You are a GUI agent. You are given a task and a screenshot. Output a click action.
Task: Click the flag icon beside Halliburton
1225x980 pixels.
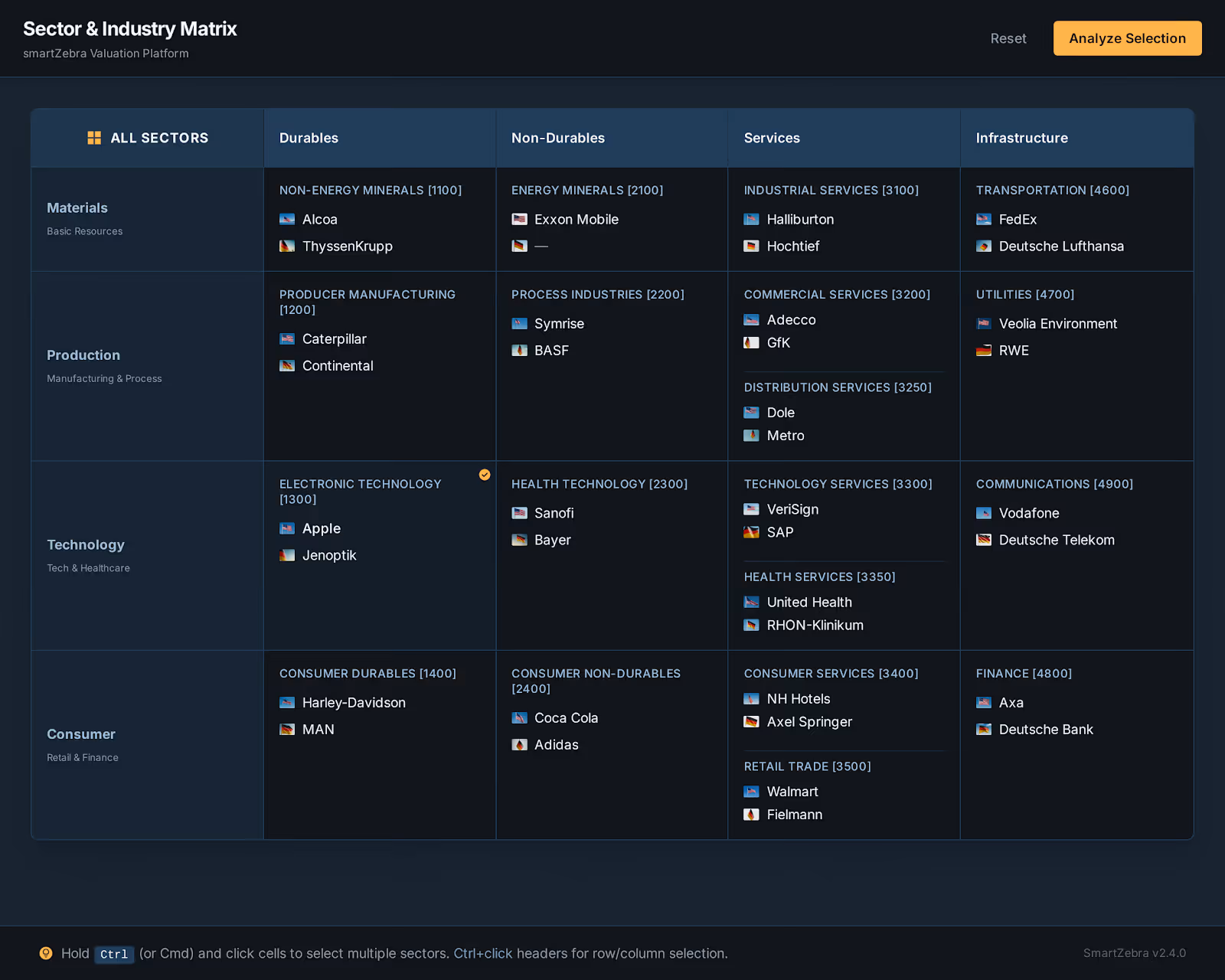click(751, 220)
